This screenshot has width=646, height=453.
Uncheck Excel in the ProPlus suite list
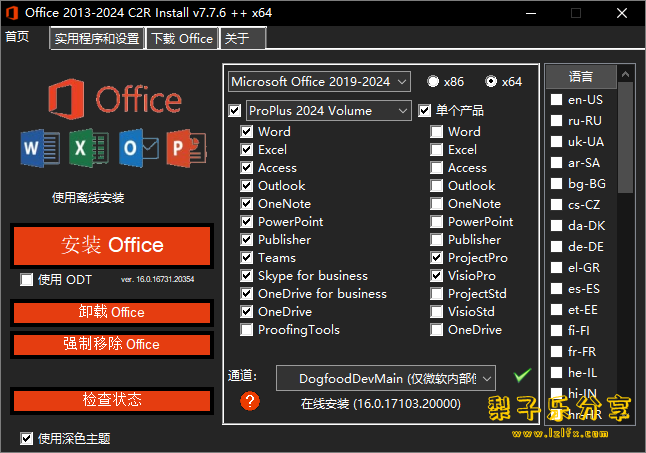point(247,149)
